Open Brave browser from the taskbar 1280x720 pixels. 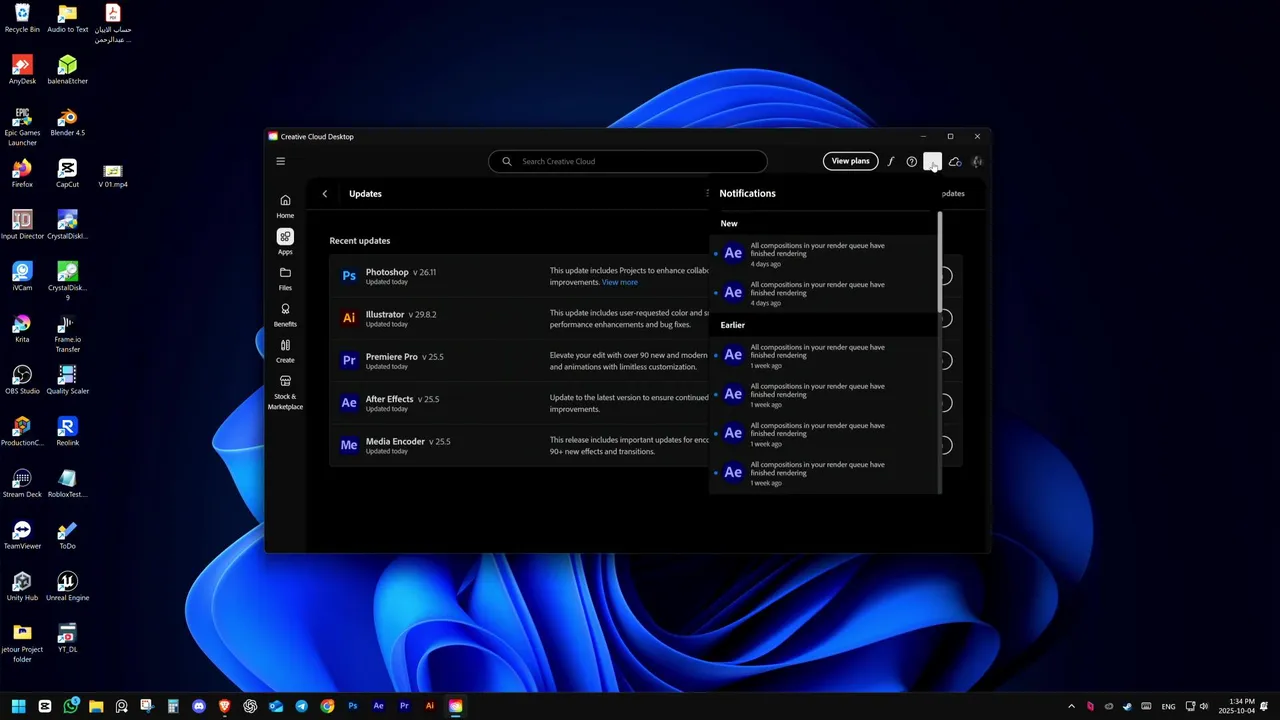[x=224, y=706]
